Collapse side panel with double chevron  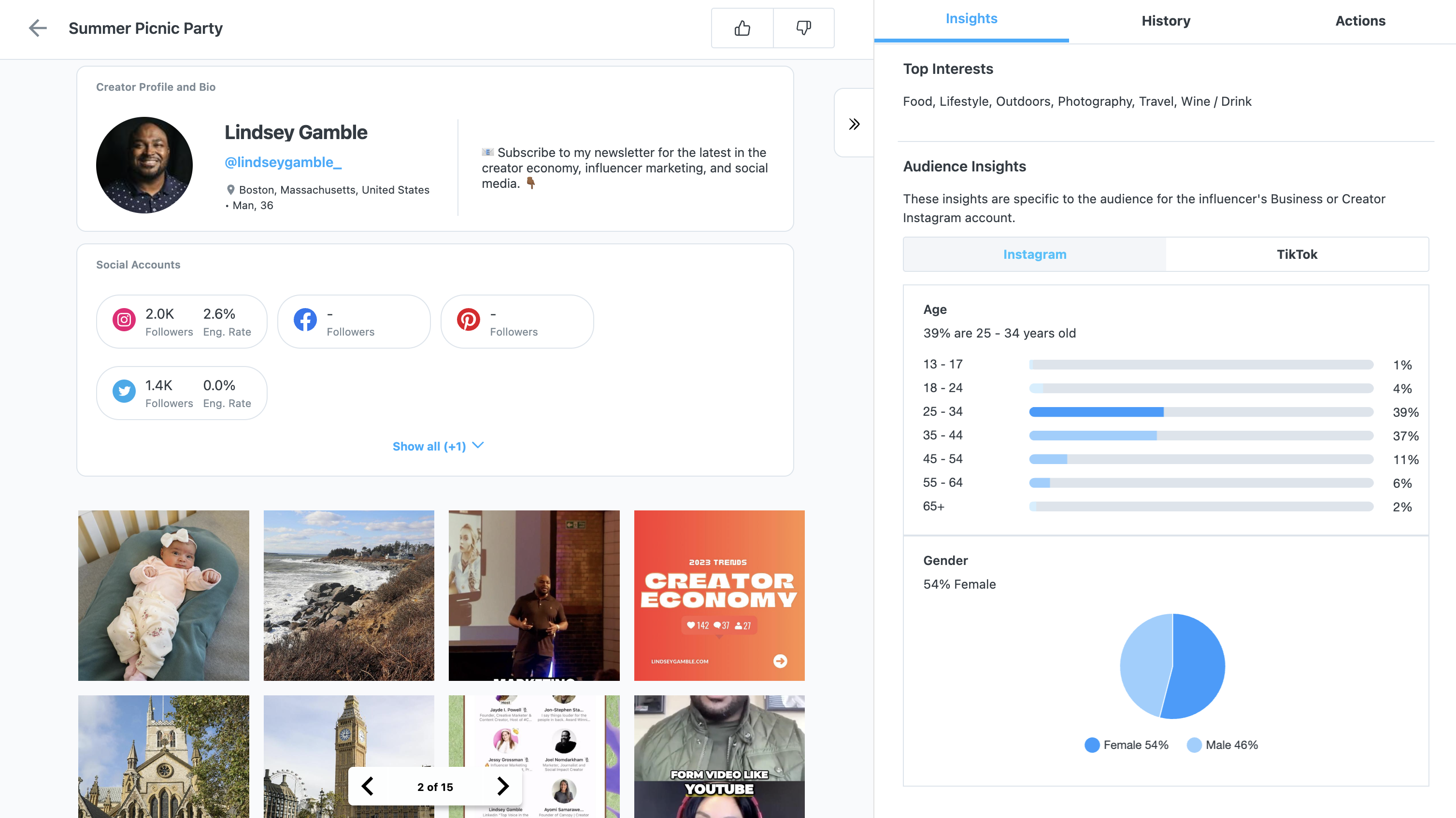(x=854, y=124)
